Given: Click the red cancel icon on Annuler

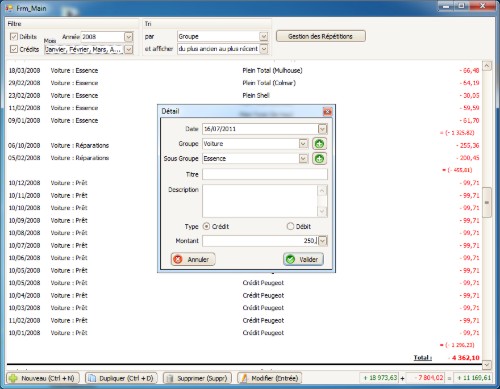Looking at the screenshot, I should tap(178, 259).
